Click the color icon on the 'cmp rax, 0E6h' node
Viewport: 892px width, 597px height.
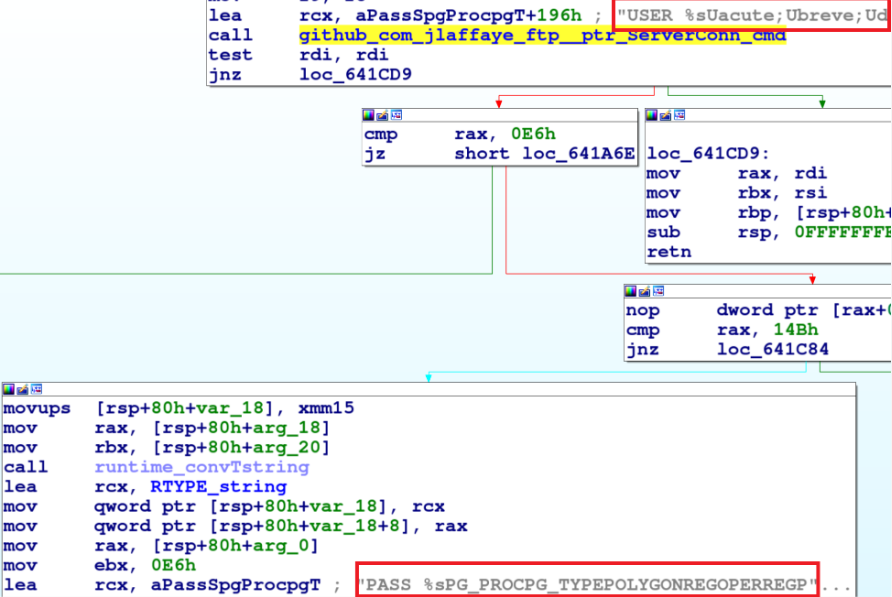[369, 116]
